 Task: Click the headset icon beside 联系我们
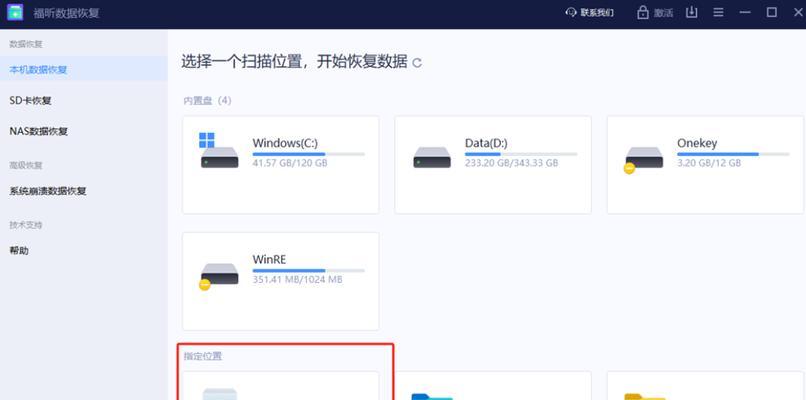coord(571,13)
